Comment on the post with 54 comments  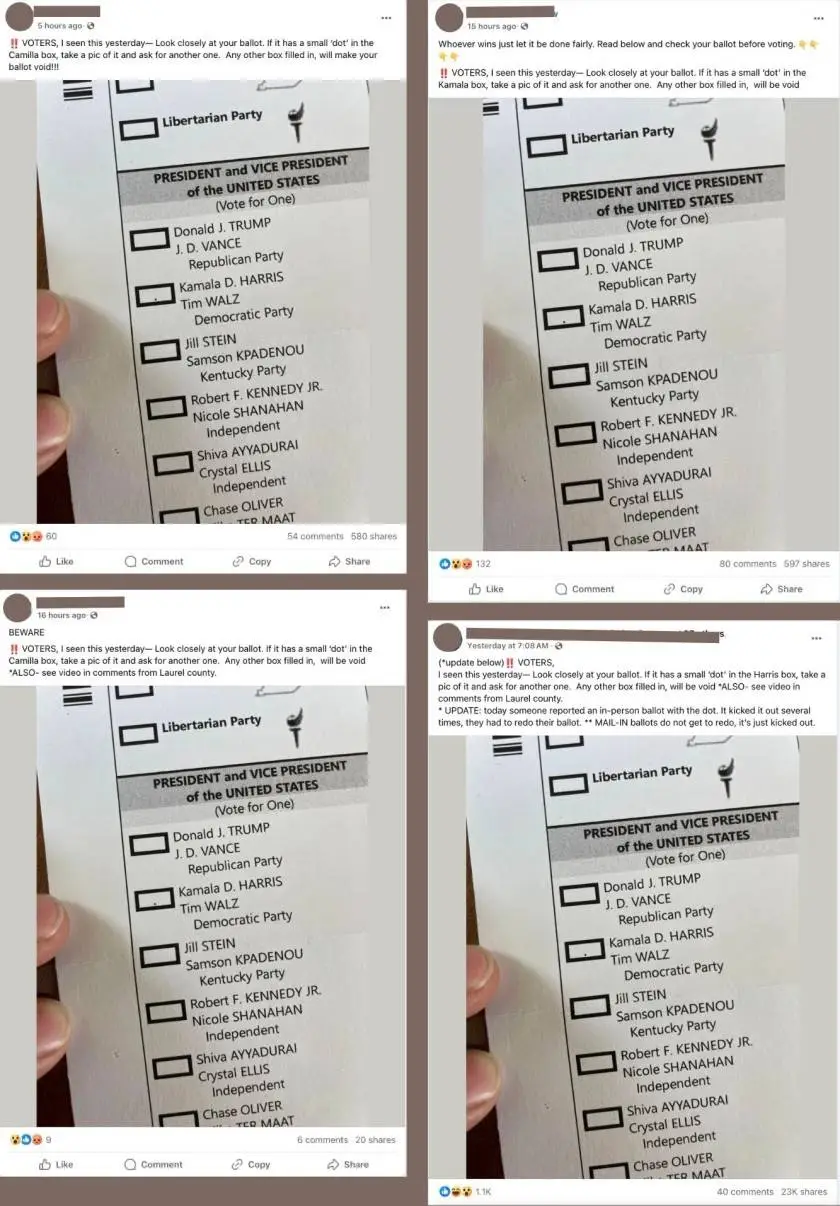(x=153, y=561)
